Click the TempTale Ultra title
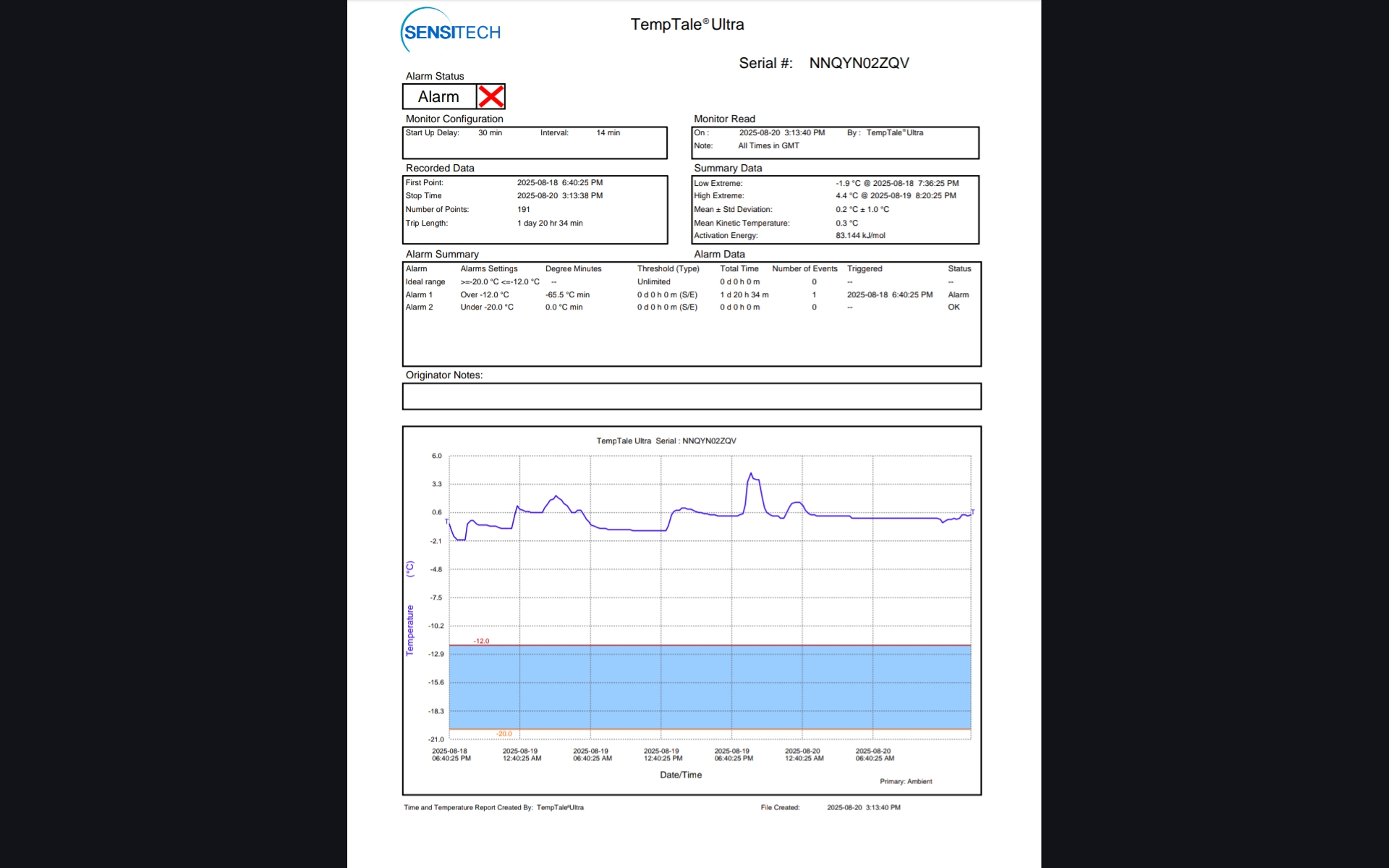The height and width of the screenshot is (868, 1389). pyautogui.click(x=687, y=25)
